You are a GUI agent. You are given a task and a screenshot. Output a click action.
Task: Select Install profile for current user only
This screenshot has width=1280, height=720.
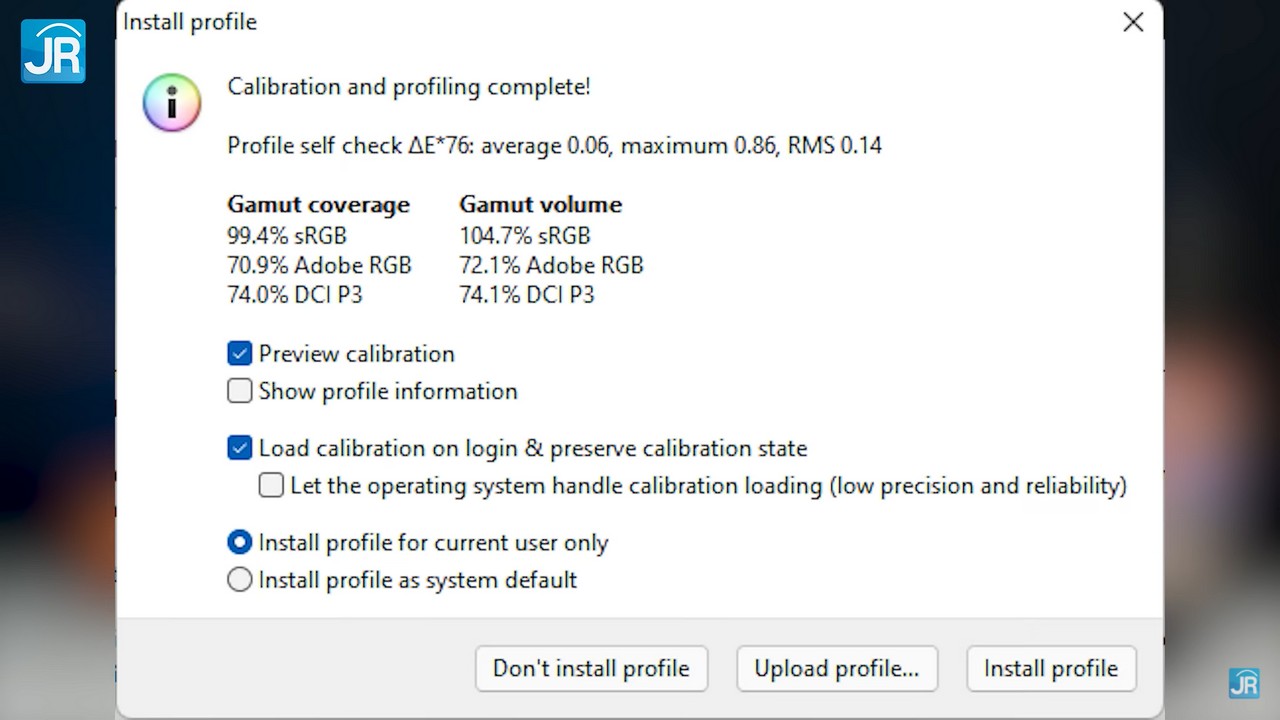(x=240, y=543)
